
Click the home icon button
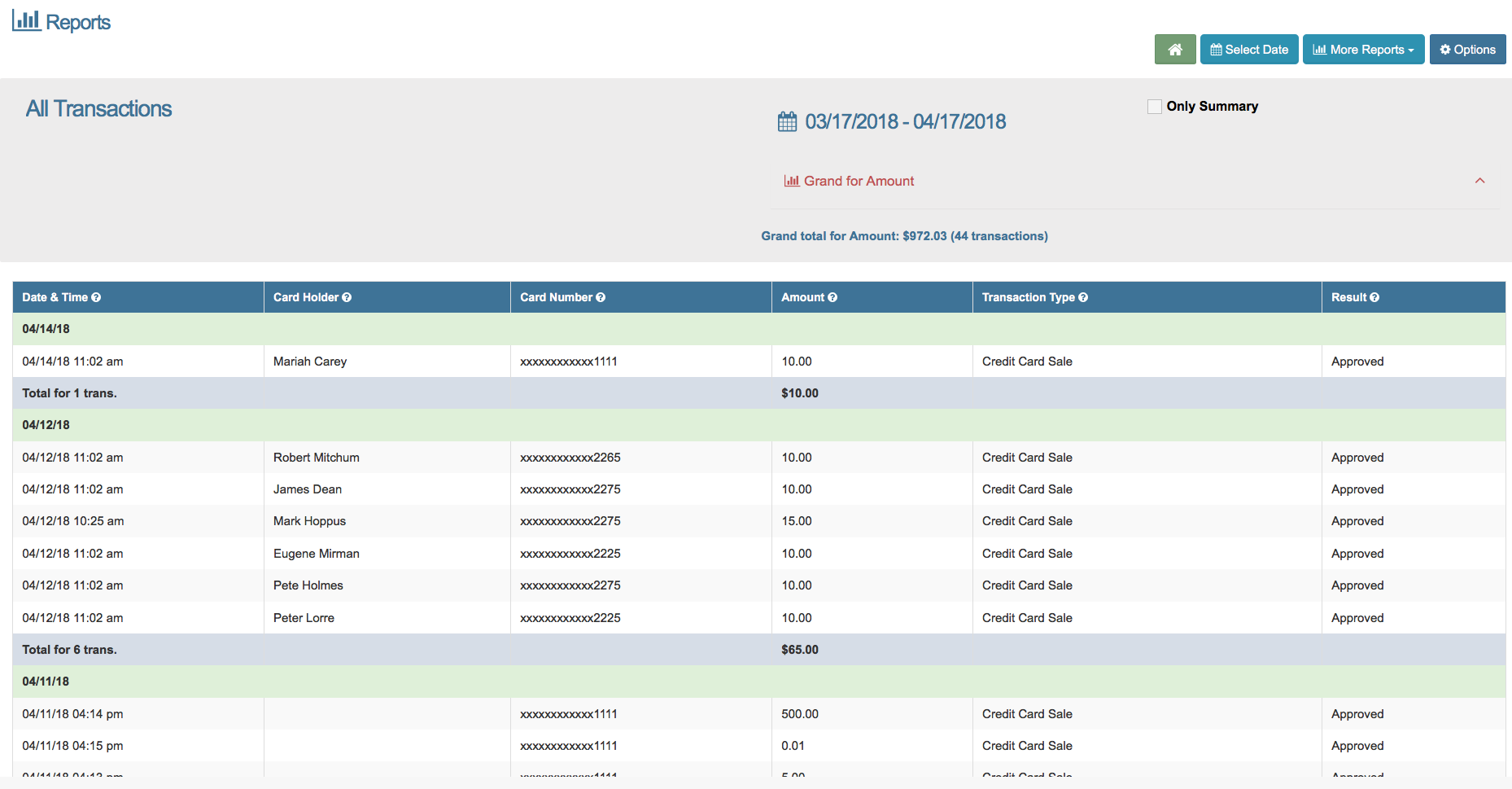(1175, 49)
